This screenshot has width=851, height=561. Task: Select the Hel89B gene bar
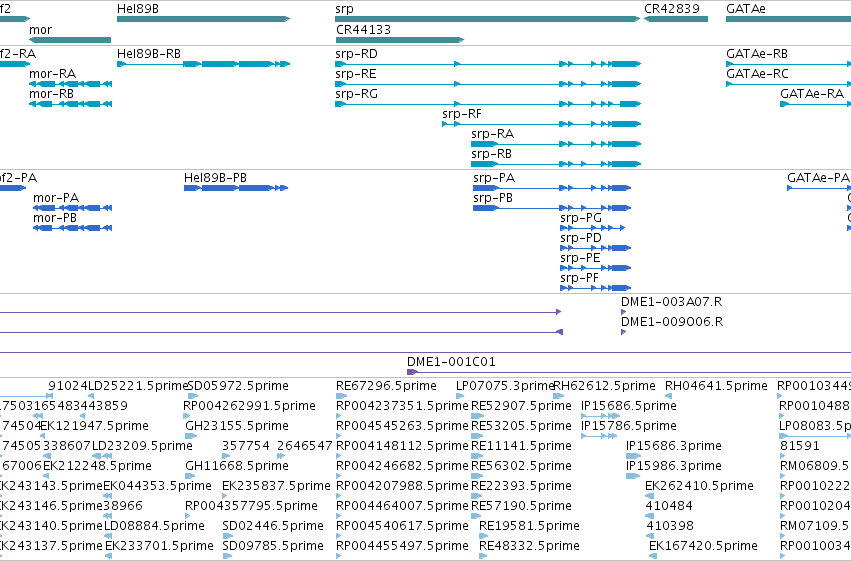click(204, 19)
